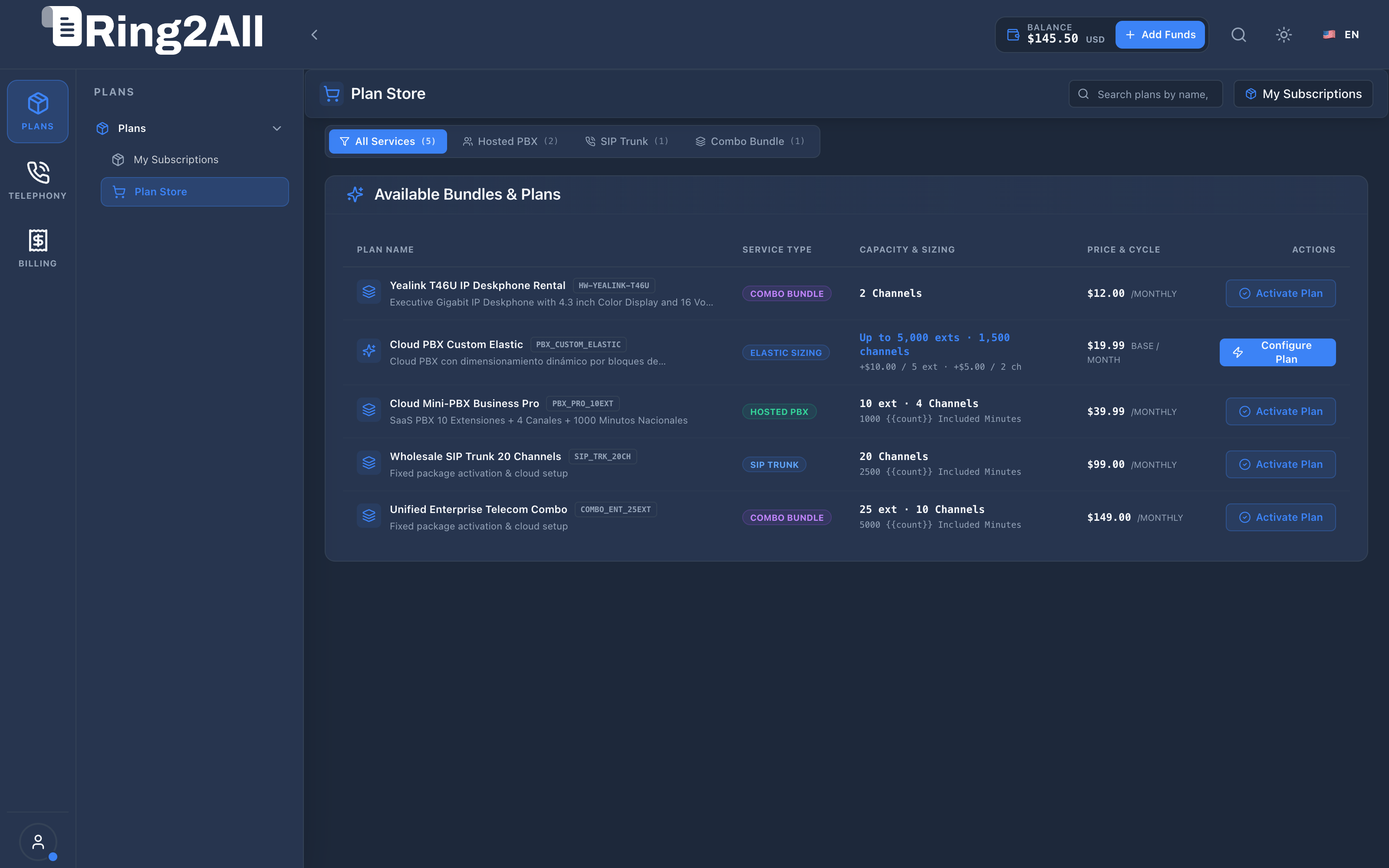Focus the Search plans by name field
The image size is (1389, 868).
pos(1145,94)
